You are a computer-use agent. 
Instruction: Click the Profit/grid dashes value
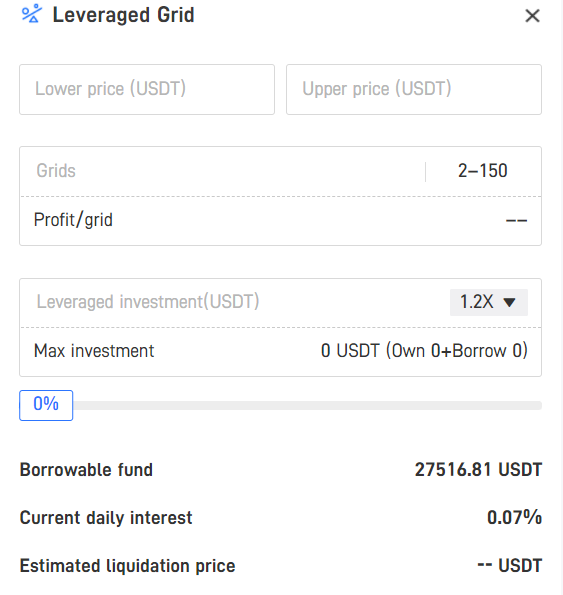516,220
